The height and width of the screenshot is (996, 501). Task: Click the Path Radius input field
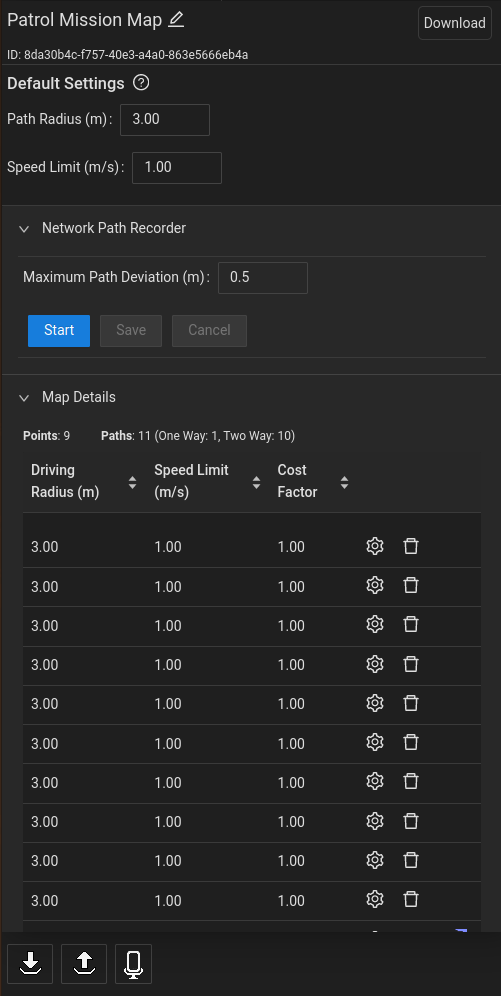coord(165,119)
